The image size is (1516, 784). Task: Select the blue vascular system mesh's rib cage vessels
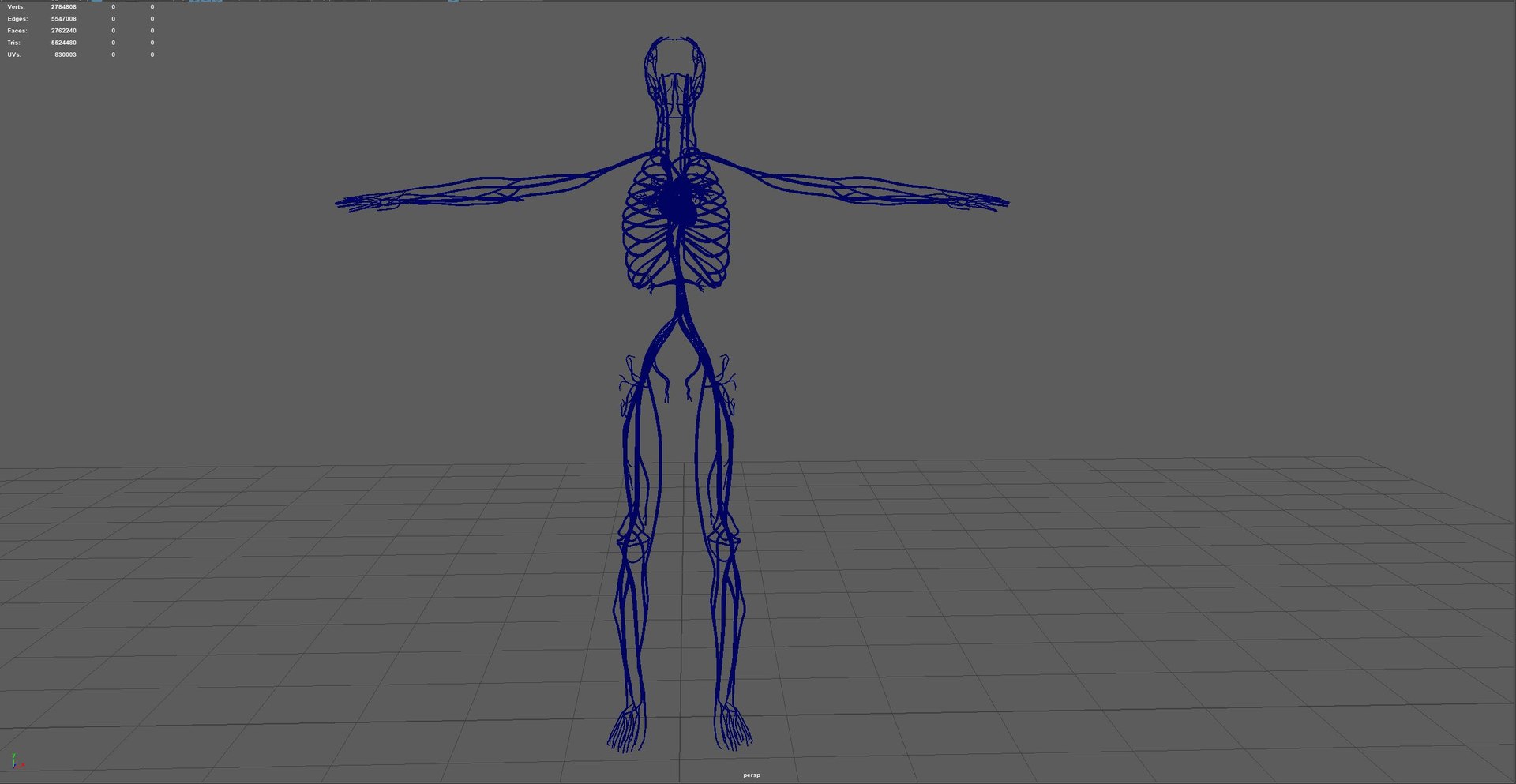676,223
